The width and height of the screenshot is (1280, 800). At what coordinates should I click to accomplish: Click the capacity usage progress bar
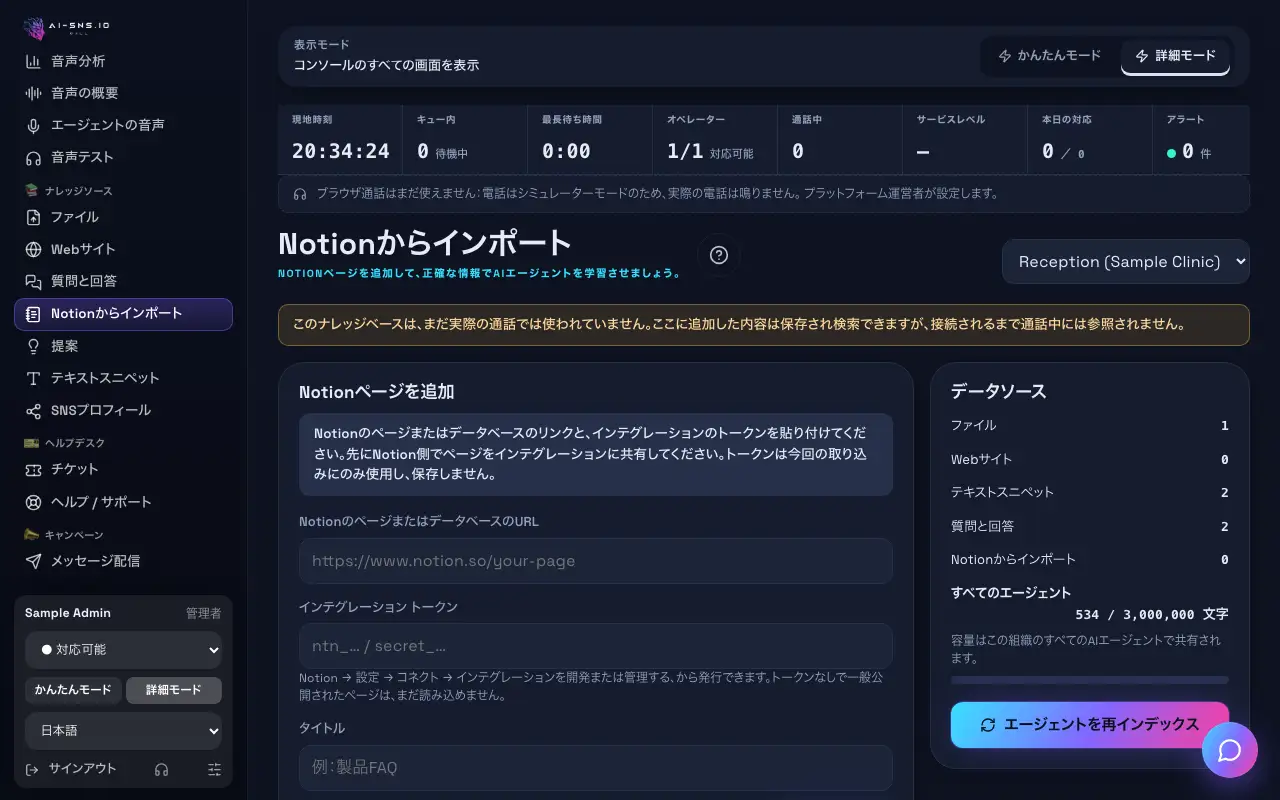(x=1090, y=680)
